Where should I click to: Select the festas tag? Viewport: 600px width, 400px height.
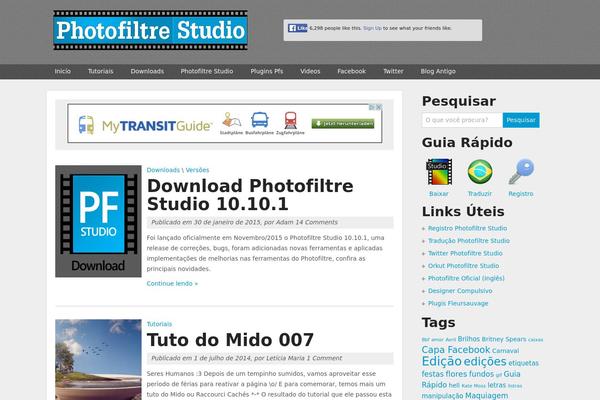tap(433, 374)
